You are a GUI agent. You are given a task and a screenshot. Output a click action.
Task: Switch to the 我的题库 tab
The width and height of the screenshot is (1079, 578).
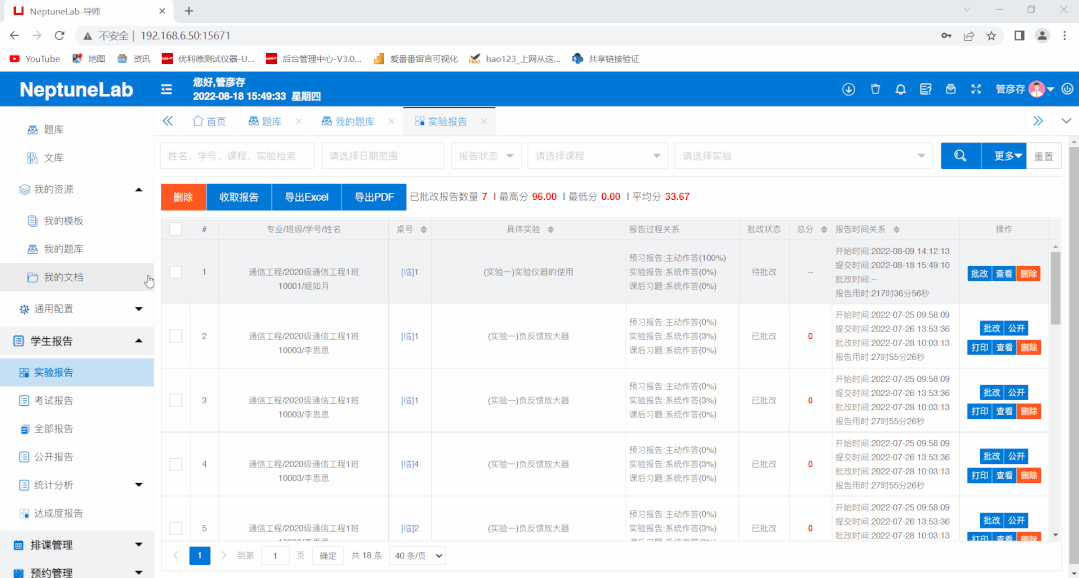(354, 121)
